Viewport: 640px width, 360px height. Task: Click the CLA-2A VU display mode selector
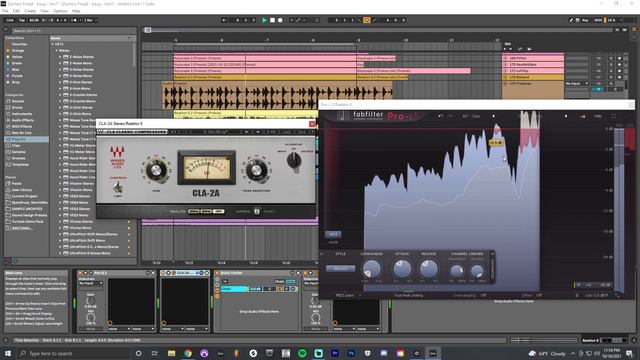pyautogui.click(x=293, y=161)
